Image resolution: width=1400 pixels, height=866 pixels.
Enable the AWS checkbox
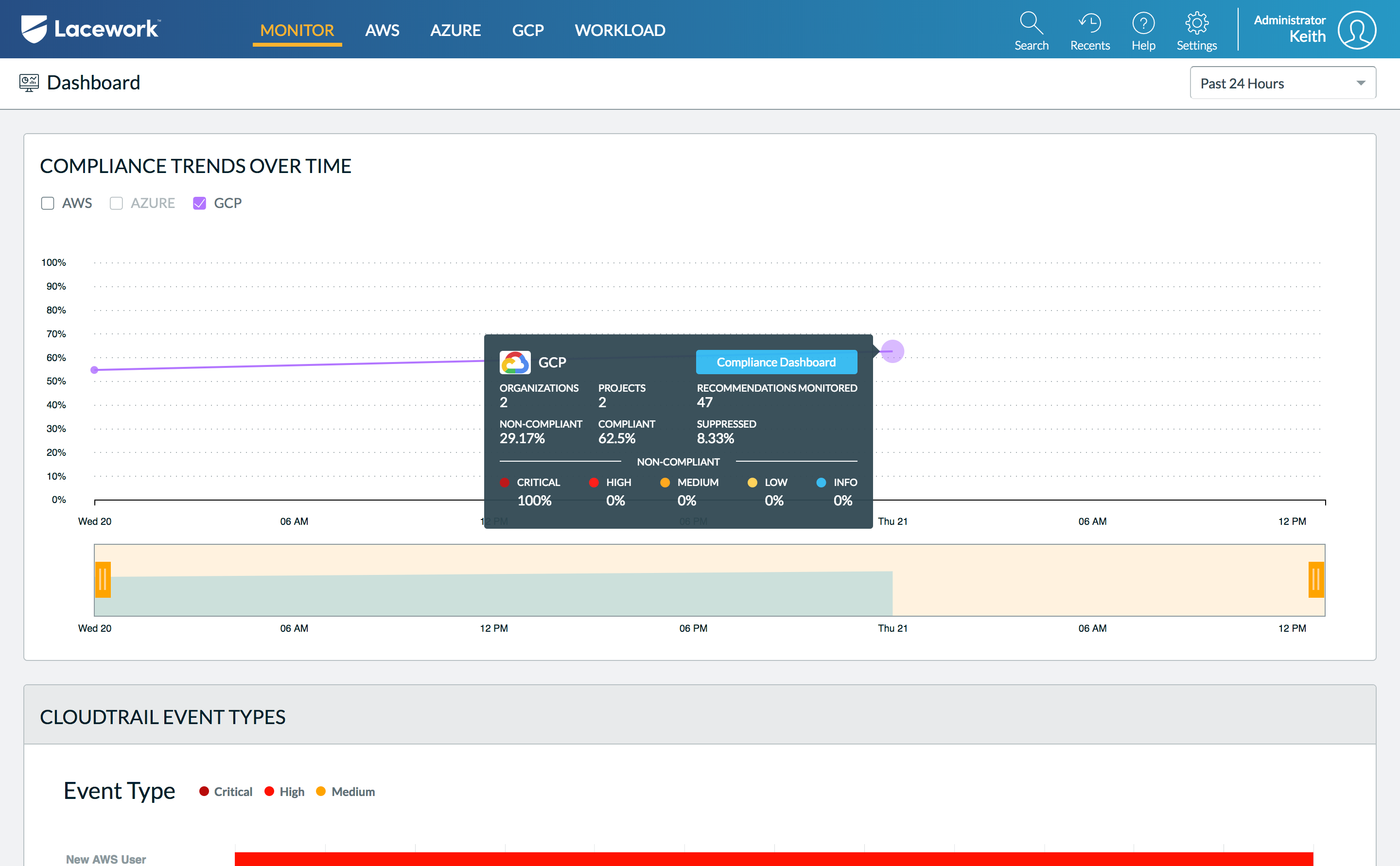click(48, 203)
